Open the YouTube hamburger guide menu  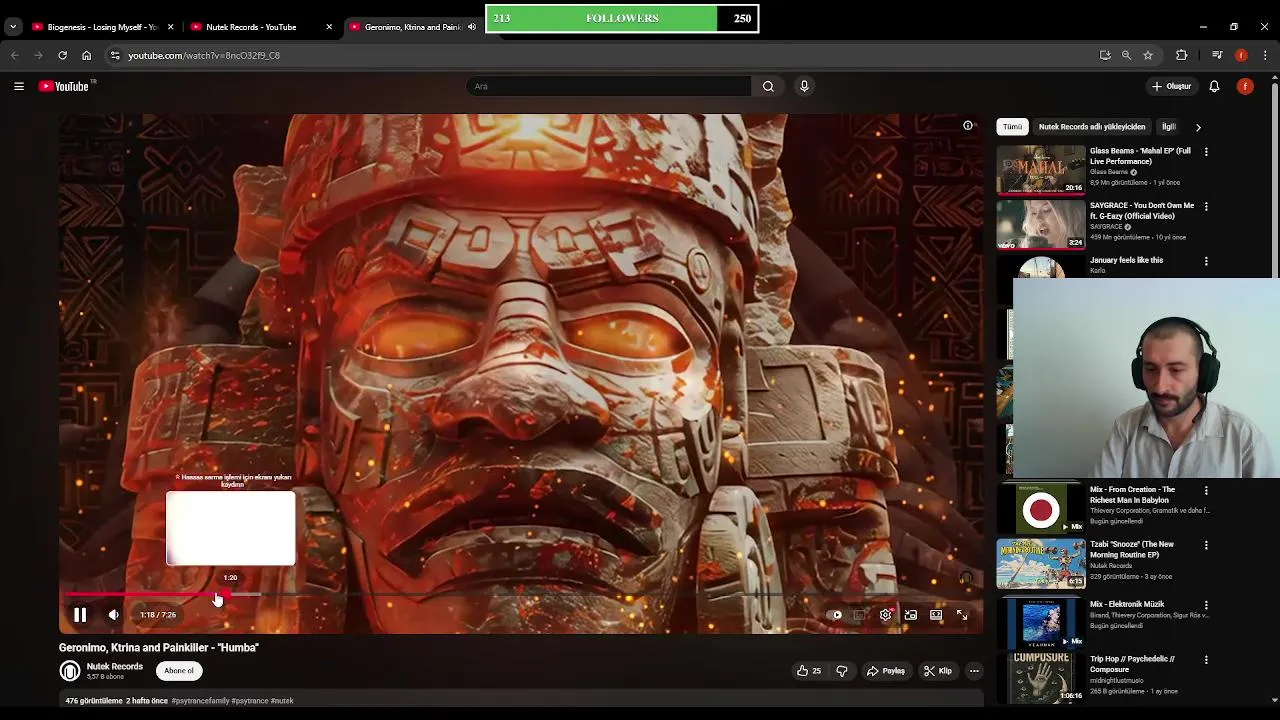point(19,86)
